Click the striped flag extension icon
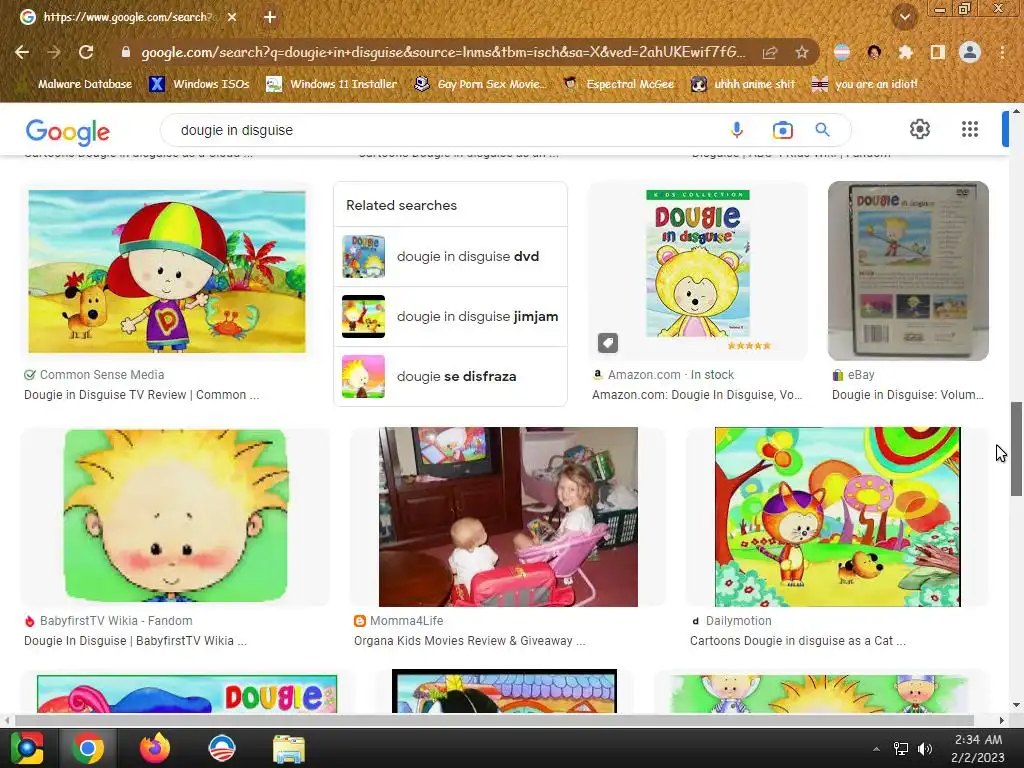 842,52
